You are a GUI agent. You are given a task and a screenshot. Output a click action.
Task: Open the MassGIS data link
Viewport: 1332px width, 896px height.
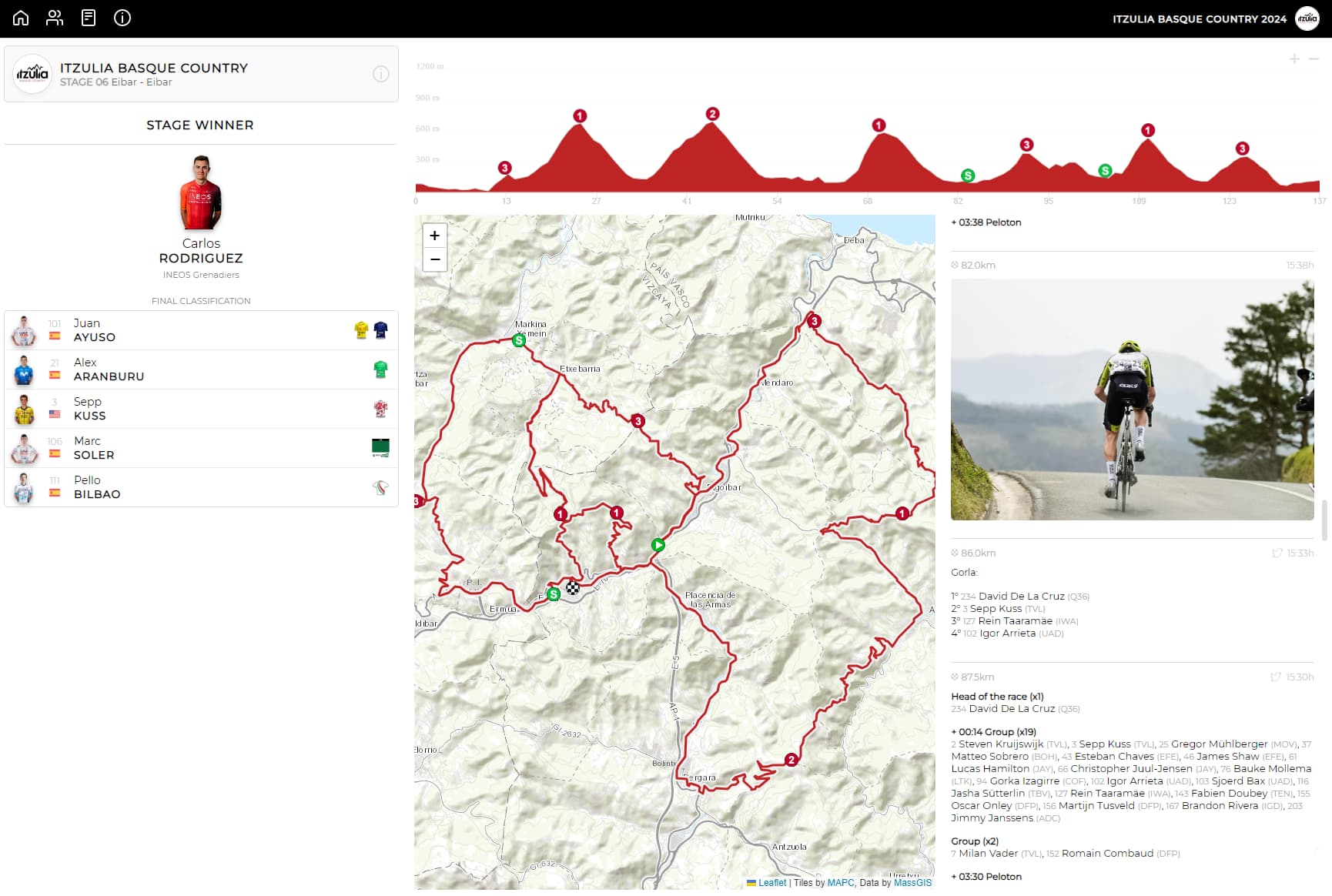912,883
